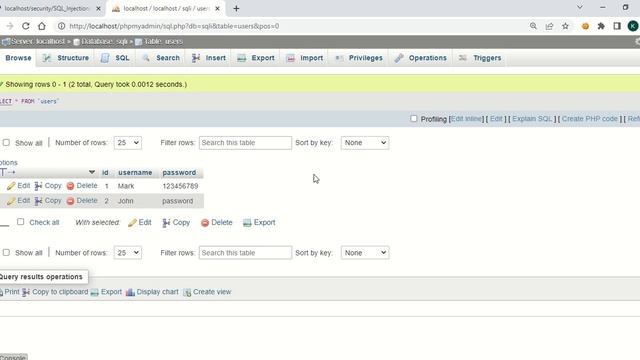Open lower Sort by key dropdown

[365, 253]
